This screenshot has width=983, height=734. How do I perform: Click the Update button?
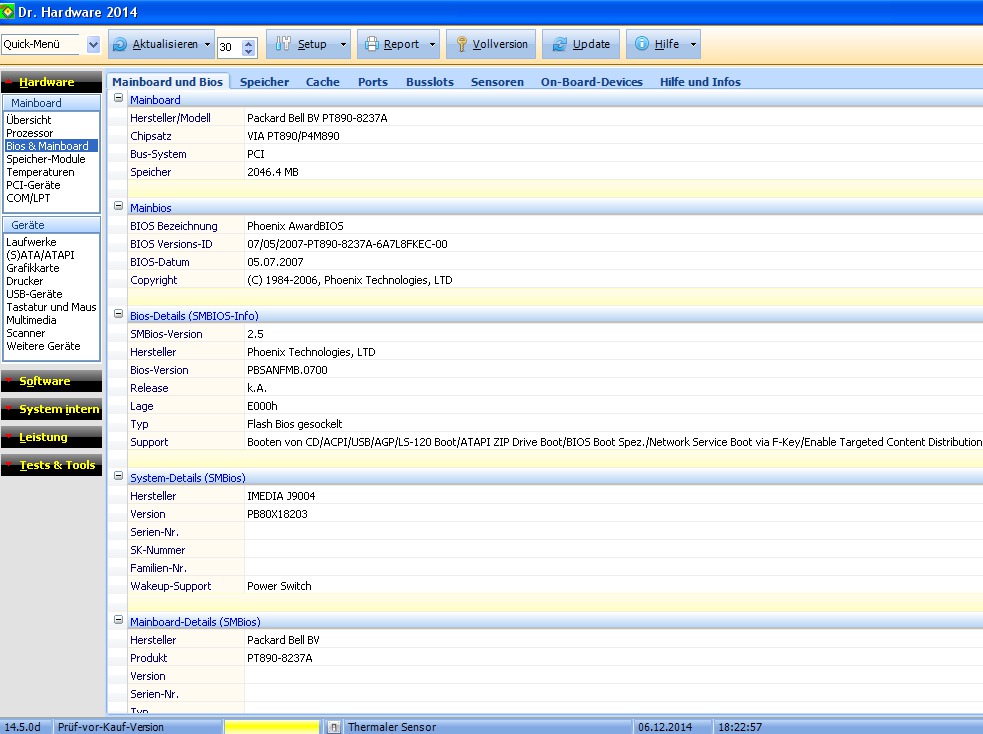[581, 44]
